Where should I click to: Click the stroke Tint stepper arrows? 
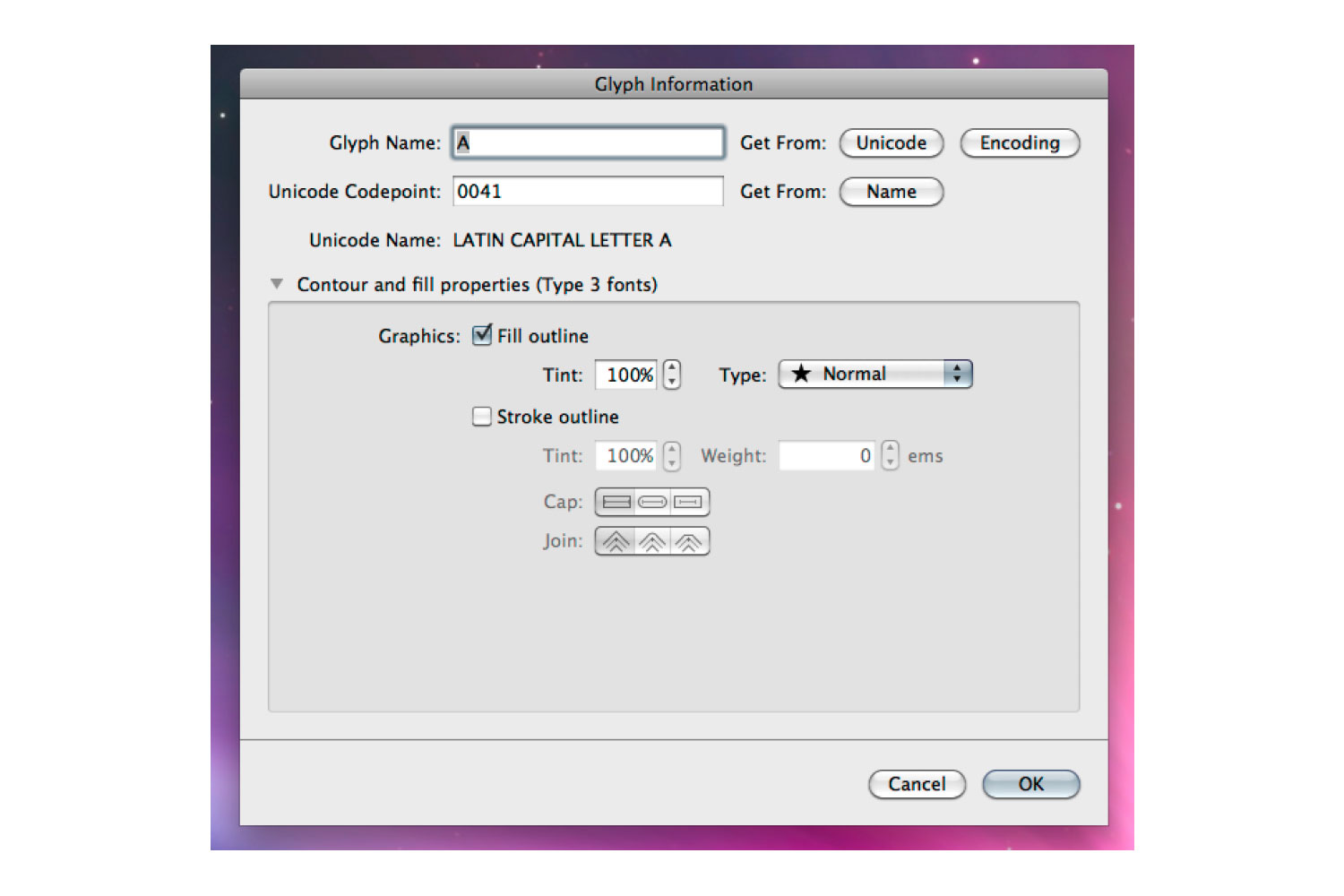(672, 455)
